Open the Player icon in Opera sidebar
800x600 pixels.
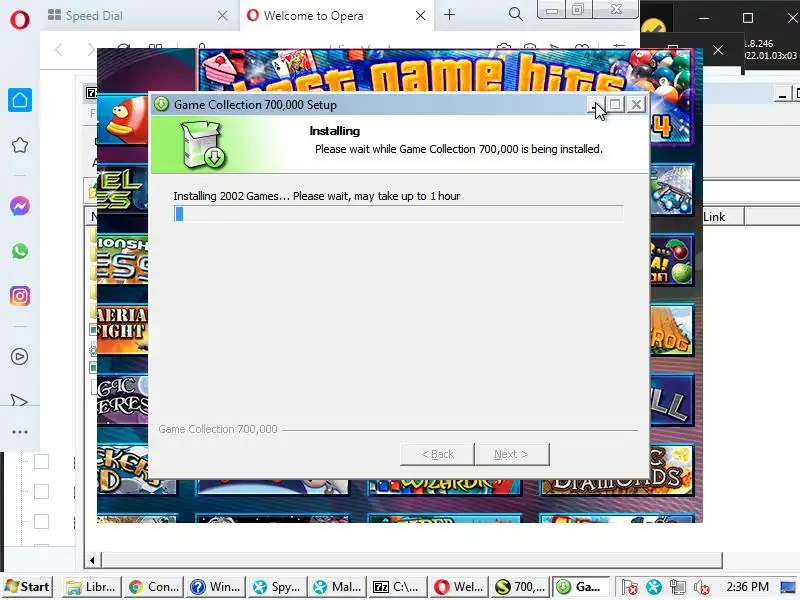(20, 356)
